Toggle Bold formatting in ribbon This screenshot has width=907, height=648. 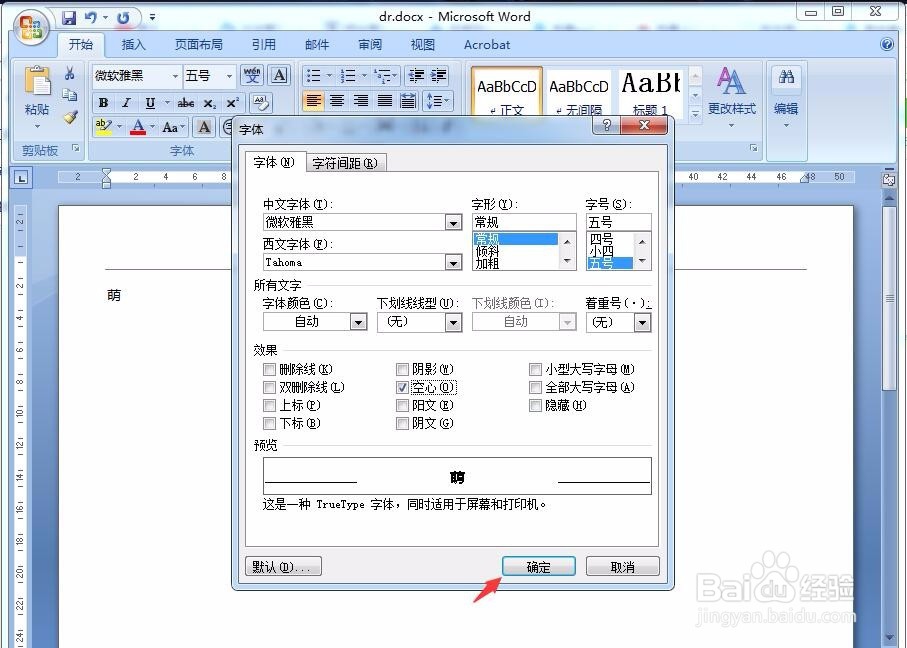click(104, 103)
